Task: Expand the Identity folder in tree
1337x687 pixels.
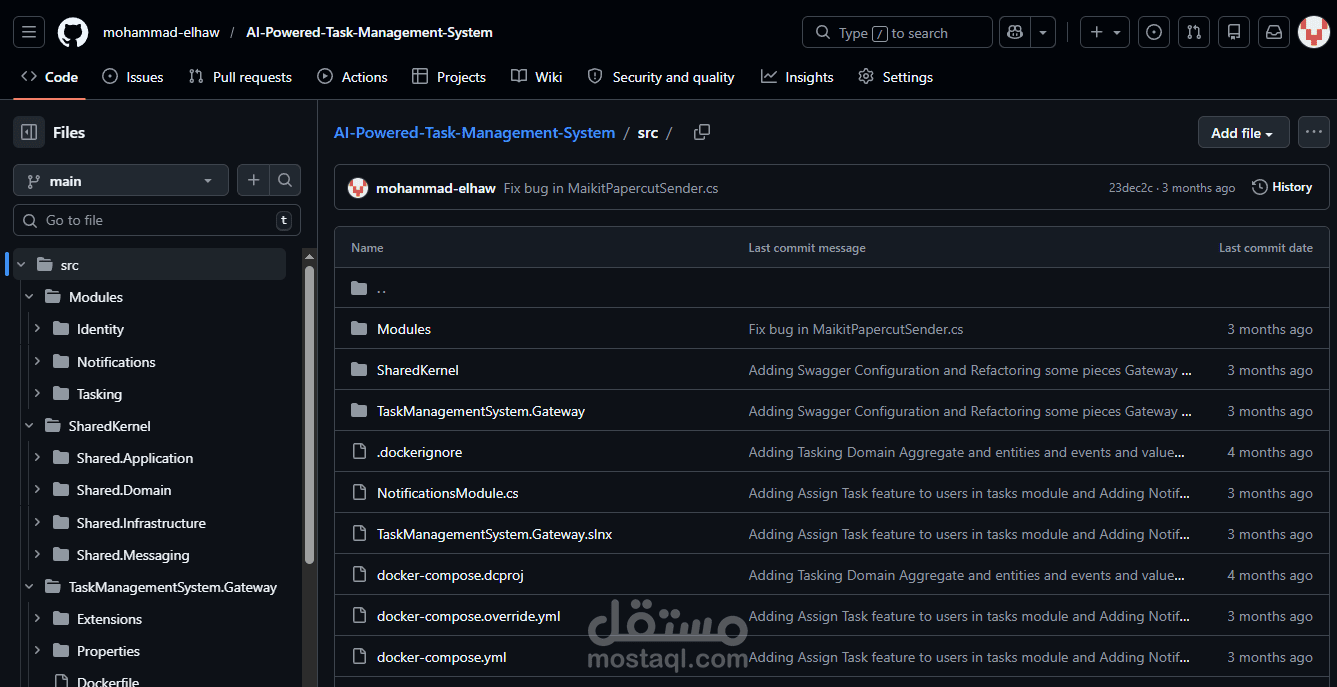Action: click(x=37, y=329)
